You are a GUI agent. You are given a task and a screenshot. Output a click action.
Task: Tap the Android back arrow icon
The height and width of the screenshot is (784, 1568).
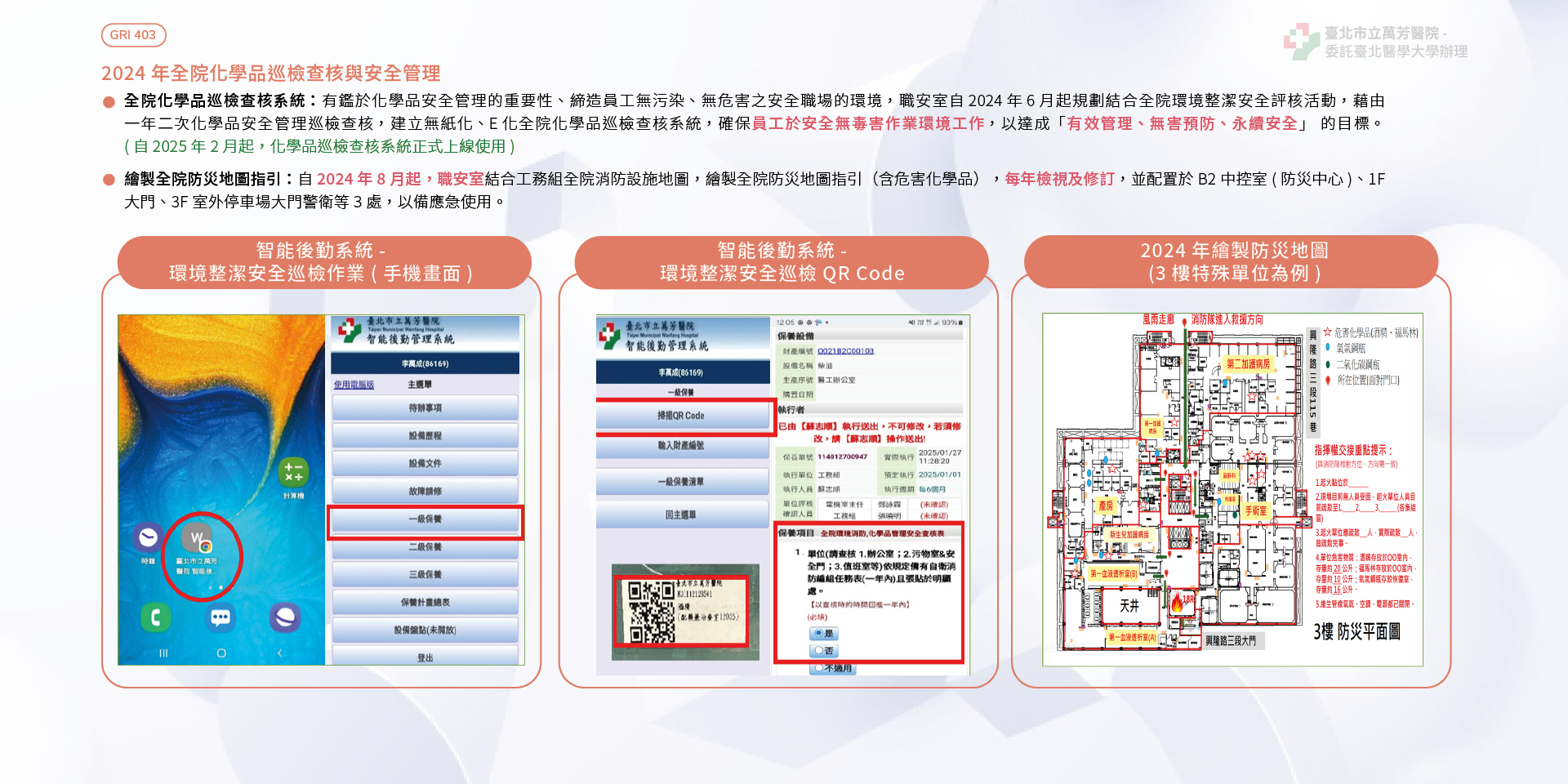[x=279, y=653]
